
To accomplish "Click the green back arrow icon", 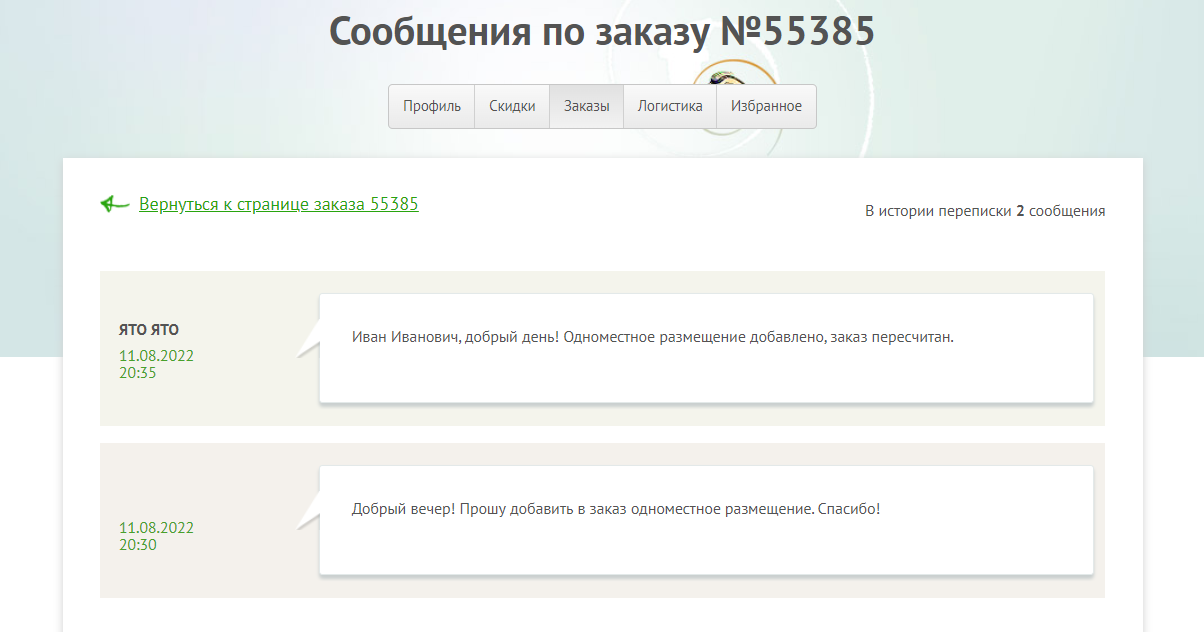I will (114, 204).
